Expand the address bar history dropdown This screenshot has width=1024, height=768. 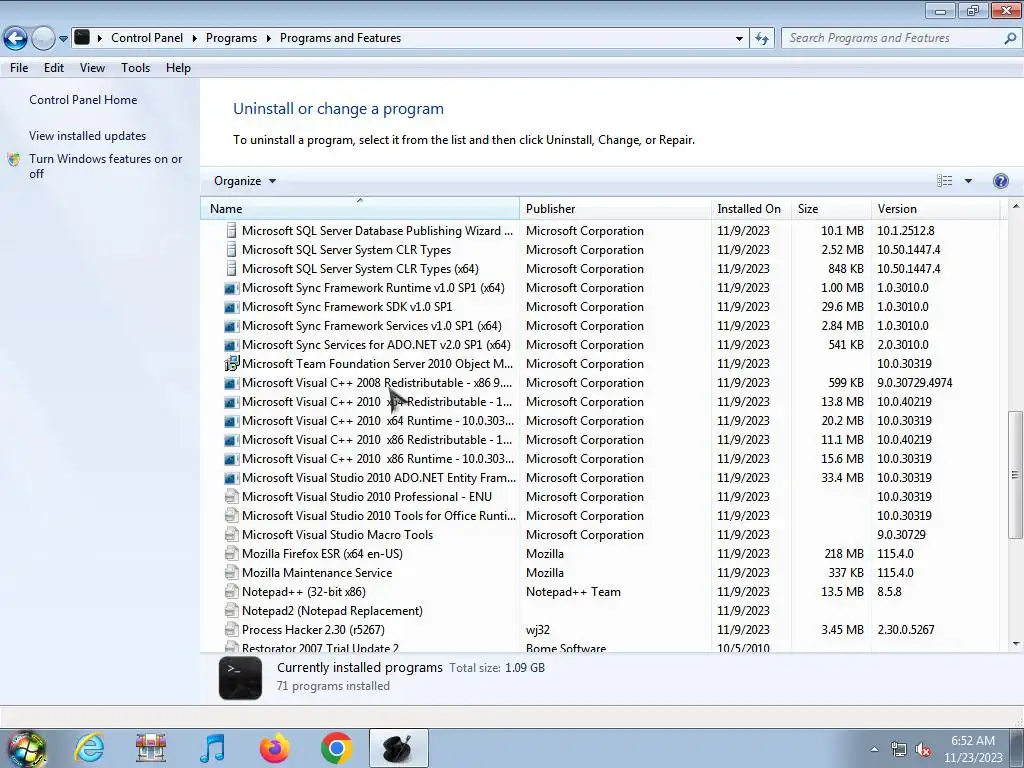point(739,39)
